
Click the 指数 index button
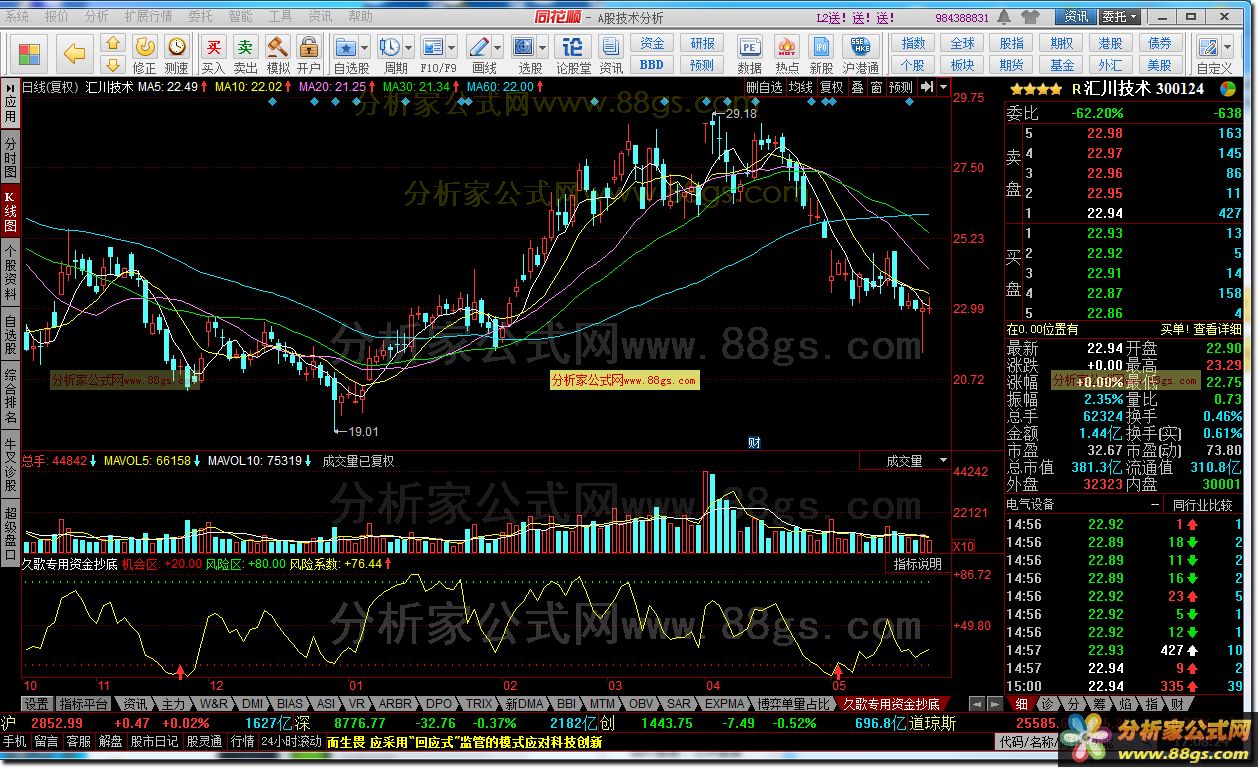pyautogui.click(x=914, y=44)
